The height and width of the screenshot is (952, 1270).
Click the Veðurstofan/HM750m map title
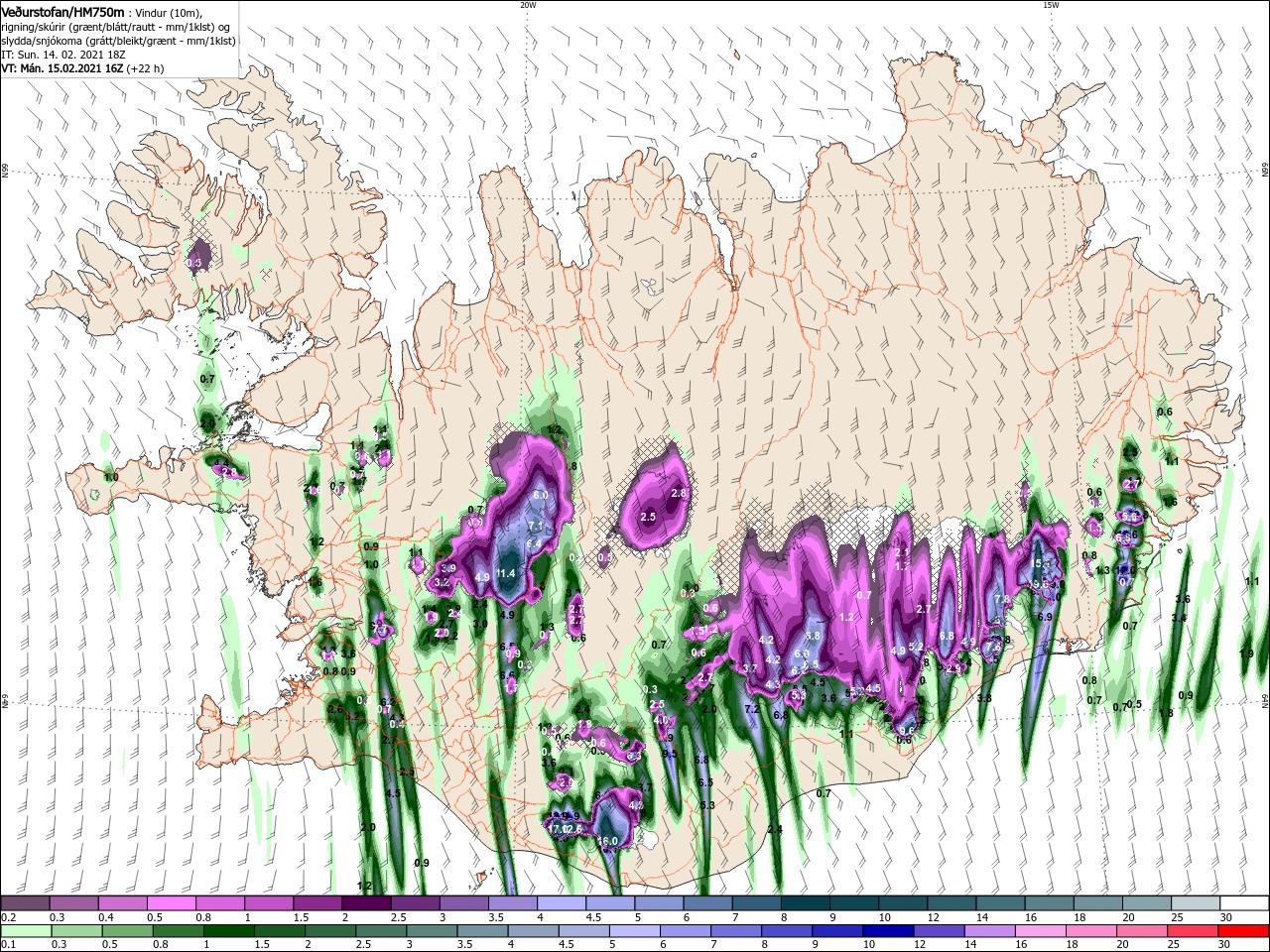point(63,11)
